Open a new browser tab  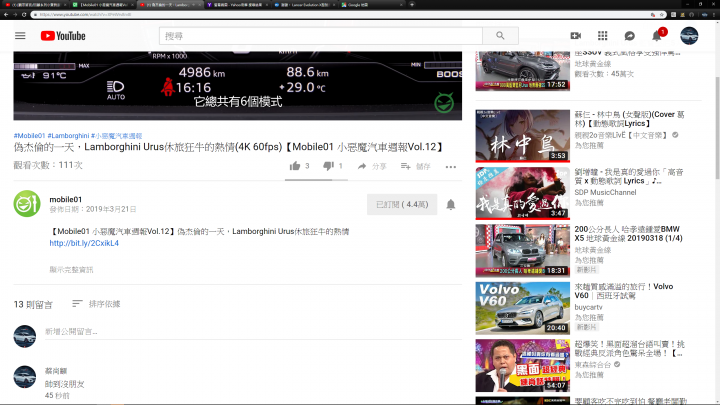(411, 5)
